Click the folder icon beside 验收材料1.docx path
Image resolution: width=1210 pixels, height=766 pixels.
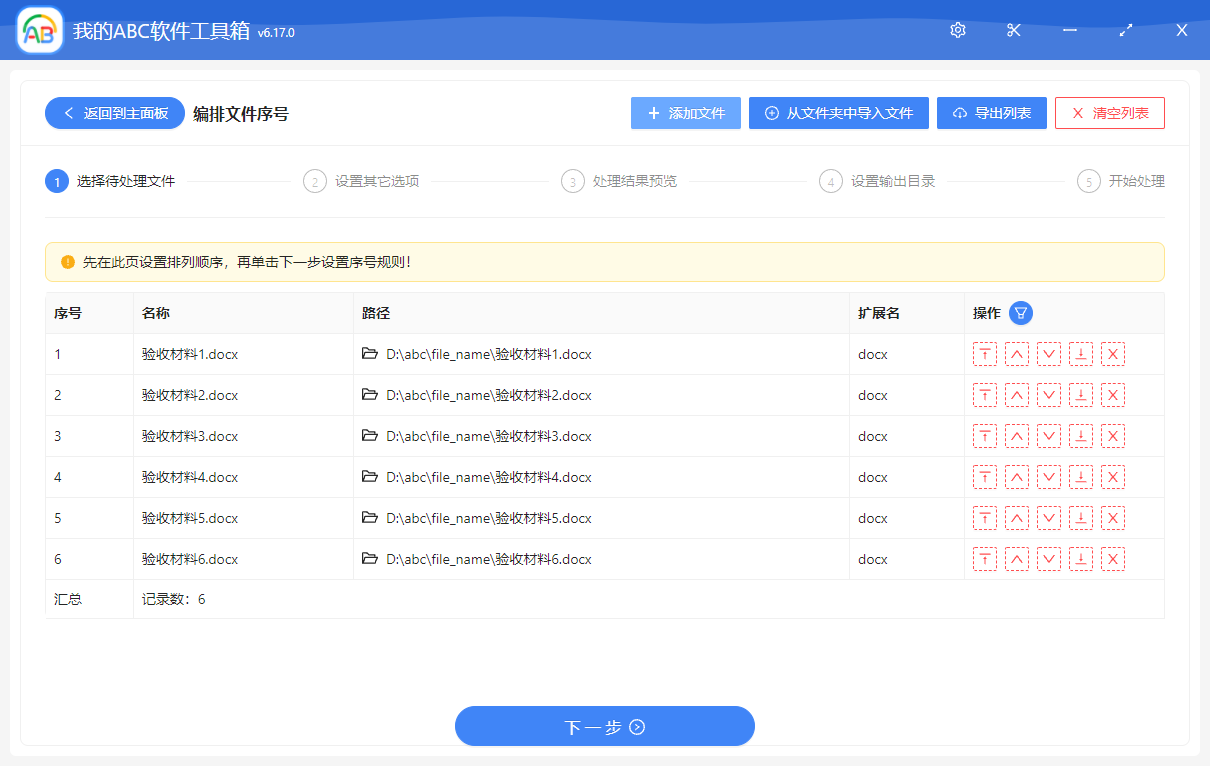(370, 354)
